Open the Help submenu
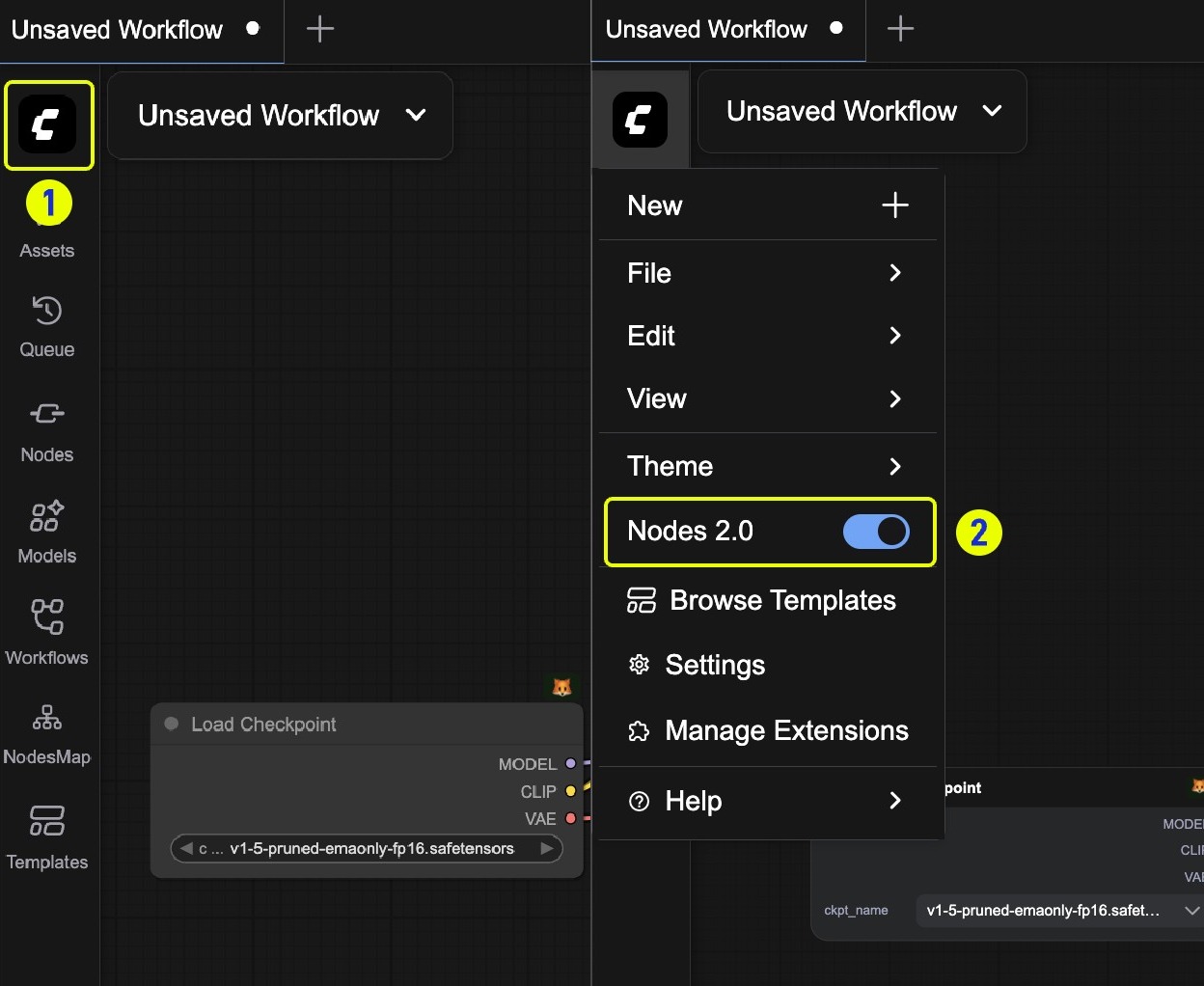 point(767,801)
